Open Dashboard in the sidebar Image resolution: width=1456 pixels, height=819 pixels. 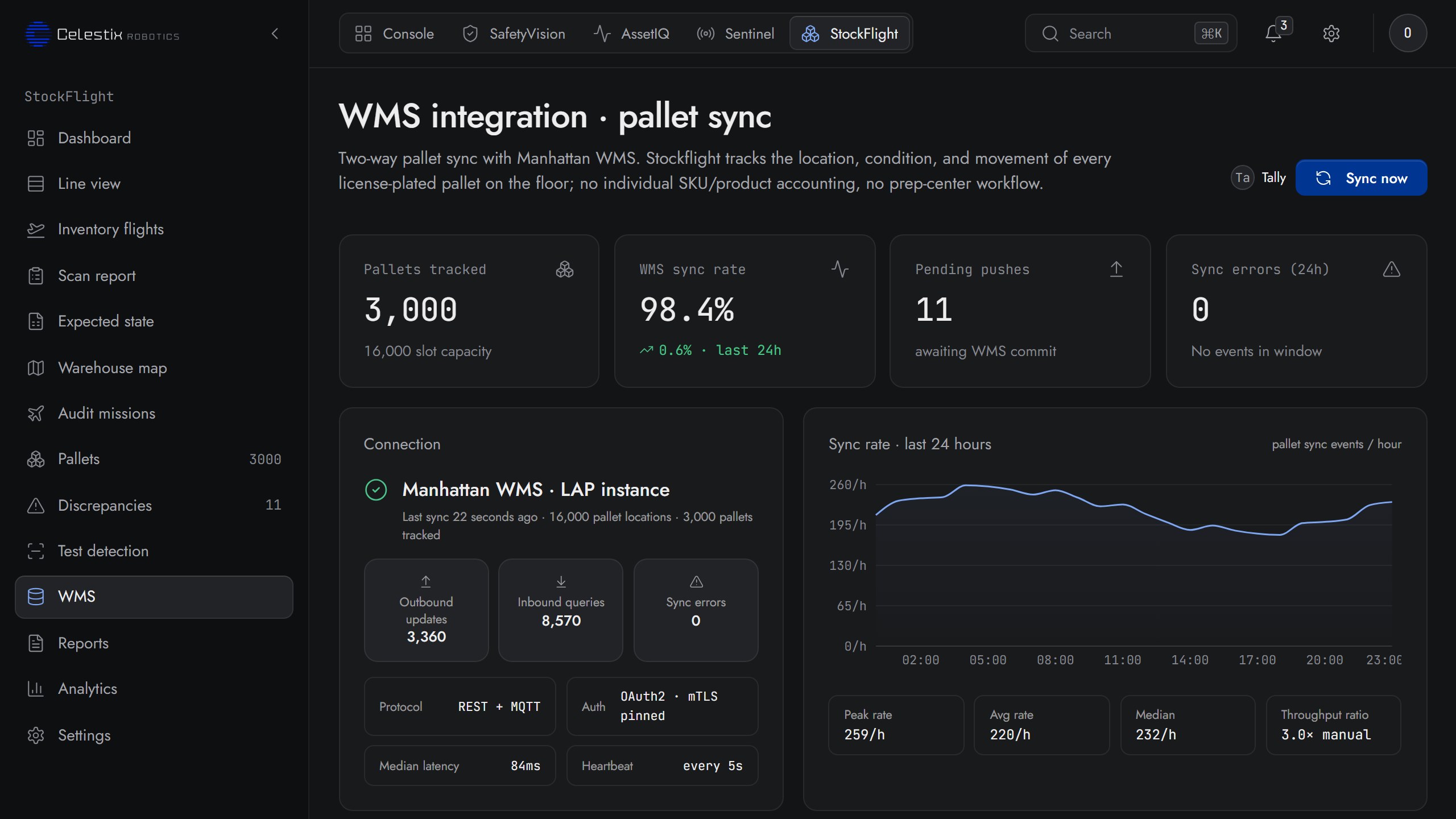[154, 138]
